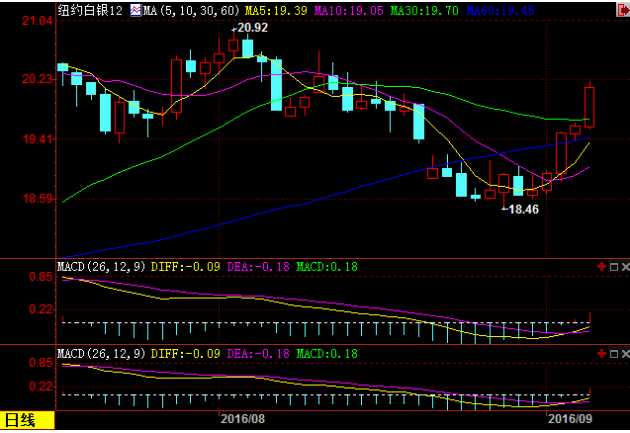630x433 pixels.
Task: Click the 20.92 high price label
Action: coord(252,28)
